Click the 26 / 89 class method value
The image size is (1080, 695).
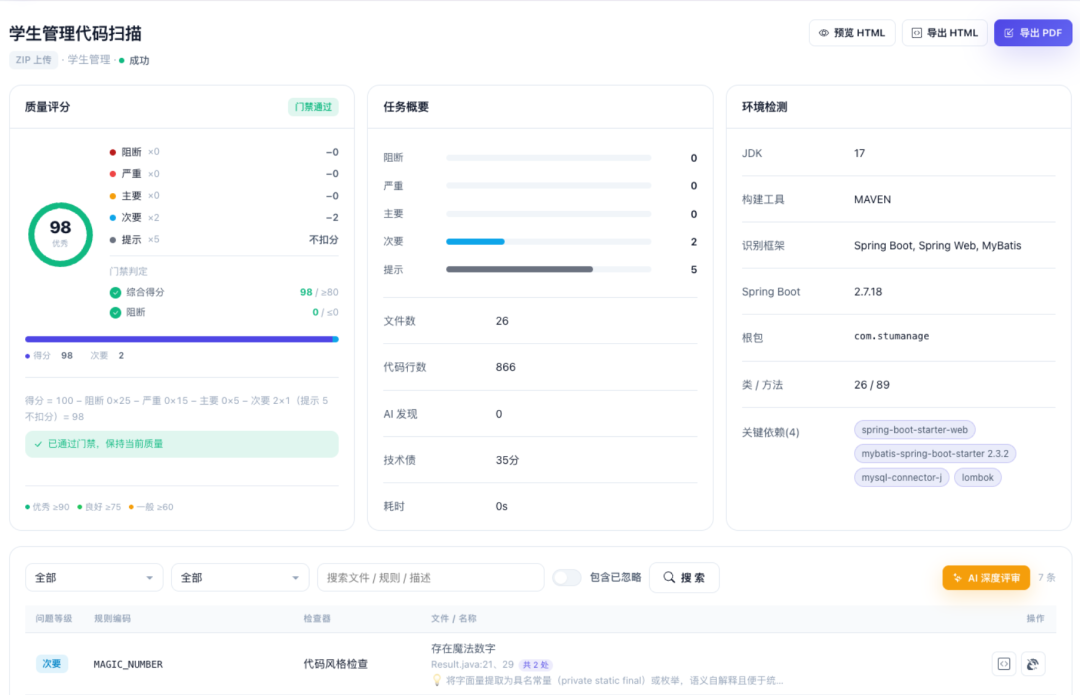coord(871,385)
